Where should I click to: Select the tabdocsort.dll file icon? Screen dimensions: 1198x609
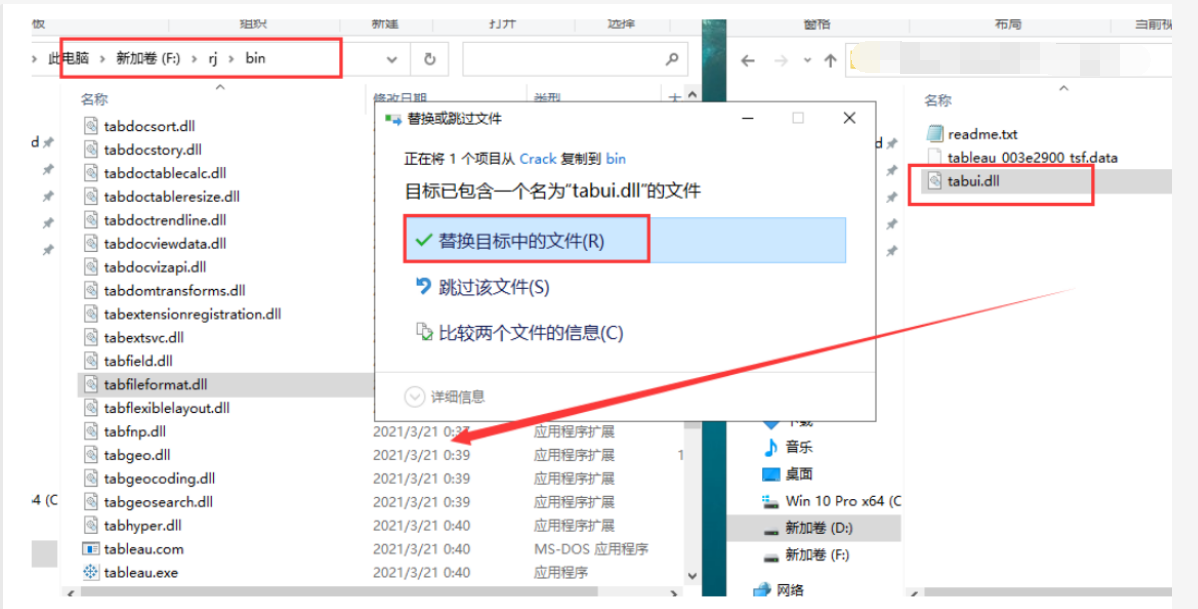click(x=91, y=126)
